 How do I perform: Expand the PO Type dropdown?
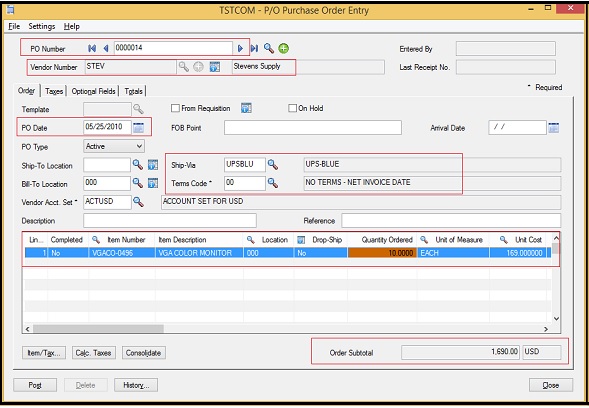click(x=139, y=146)
